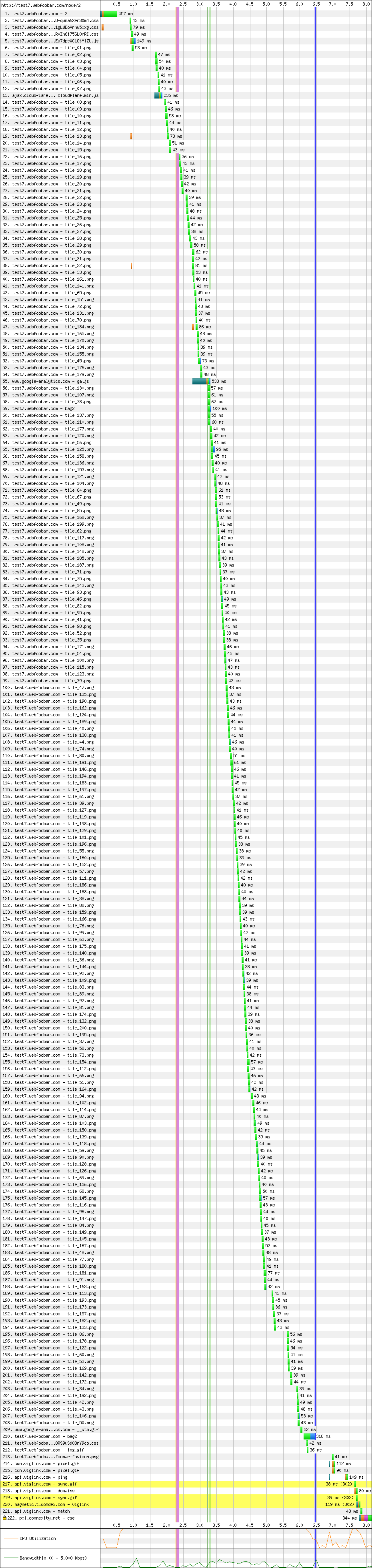Select request 13 cloudflare.min.js row label
The width and height of the screenshot is (372, 1568).
(x=55, y=96)
